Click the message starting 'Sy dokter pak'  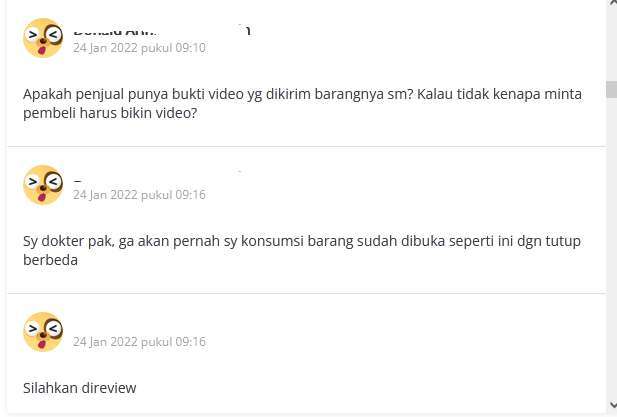[x=302, y=250]
